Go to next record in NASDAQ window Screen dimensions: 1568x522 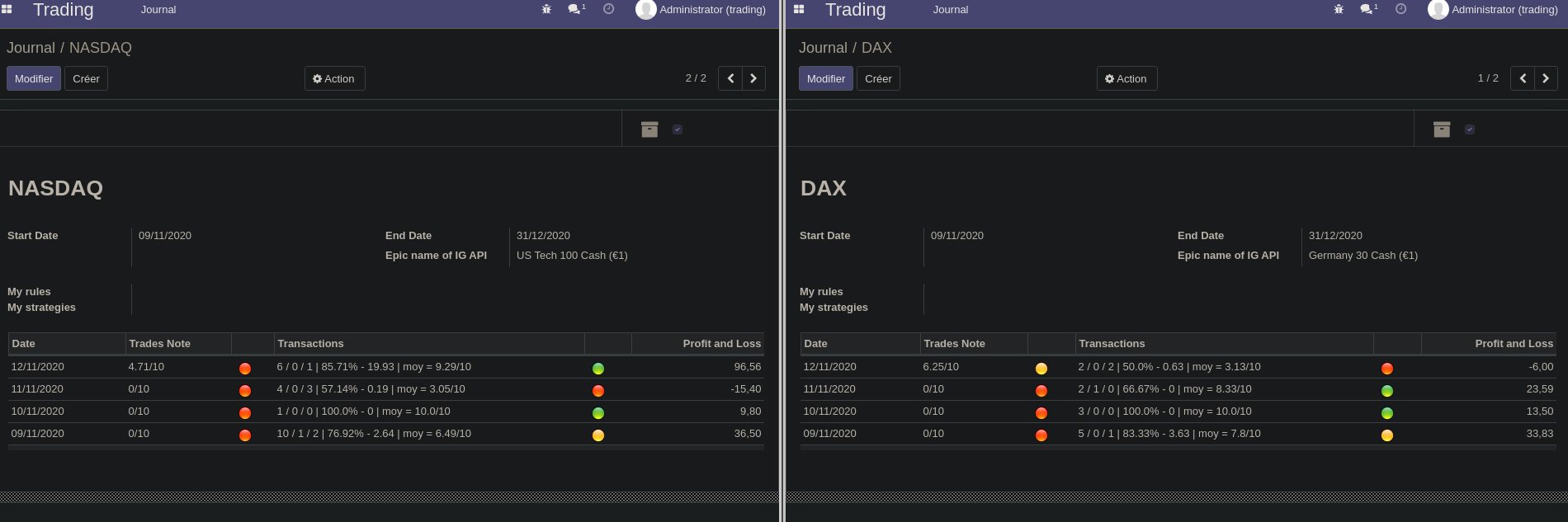pos(753,78)
